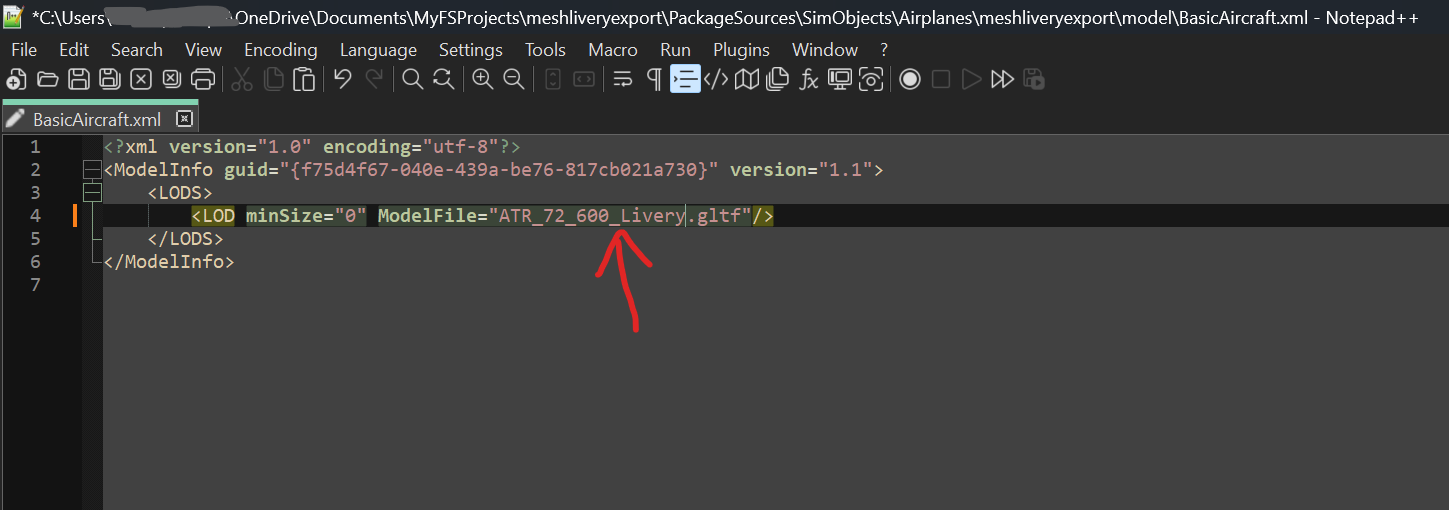Open the Encoding menu

(x=281, y=49)
